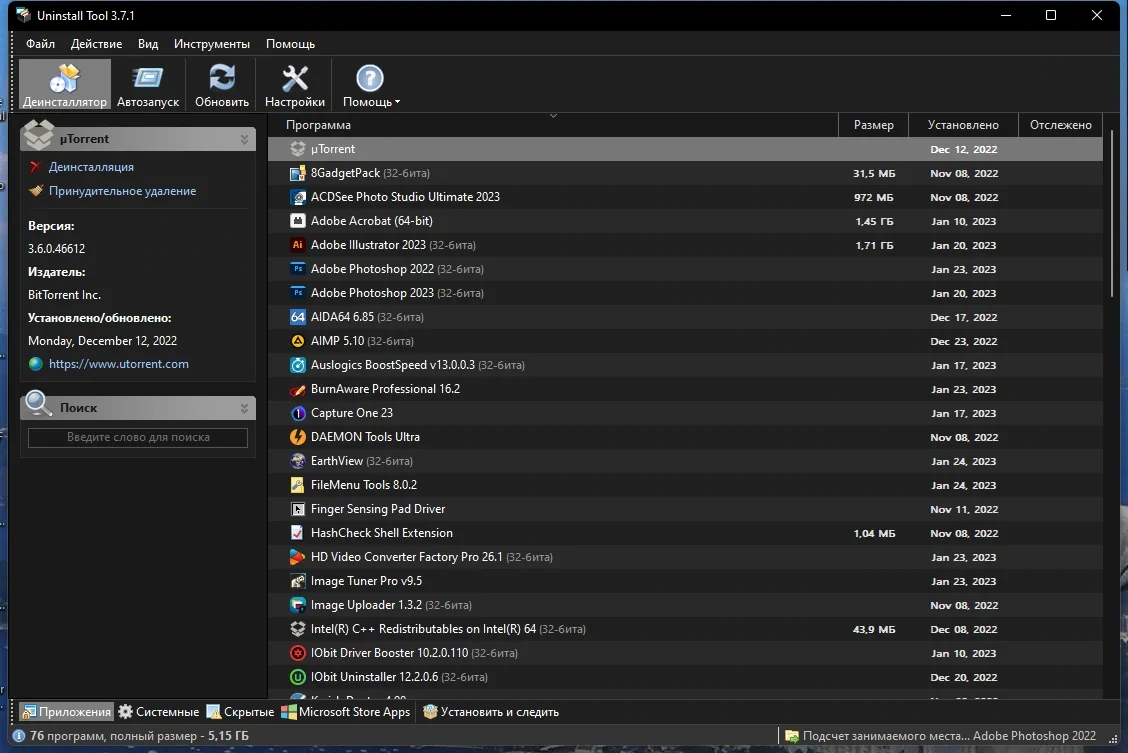This screenshot has width=1128, height=753.
Task: Select the Adobe Photoshop 2022 icon
Action: click(x=297, y=269)
